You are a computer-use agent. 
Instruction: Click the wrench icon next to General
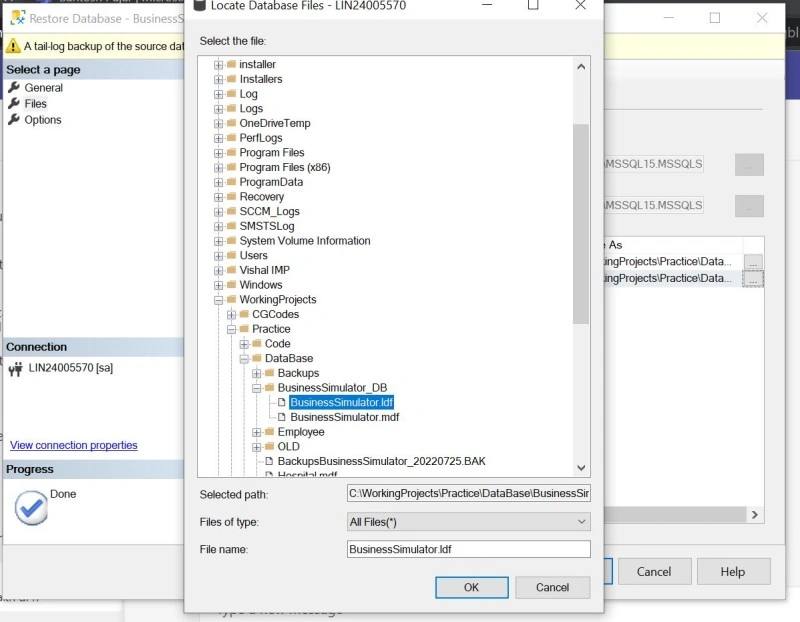[x=14, y=87]
